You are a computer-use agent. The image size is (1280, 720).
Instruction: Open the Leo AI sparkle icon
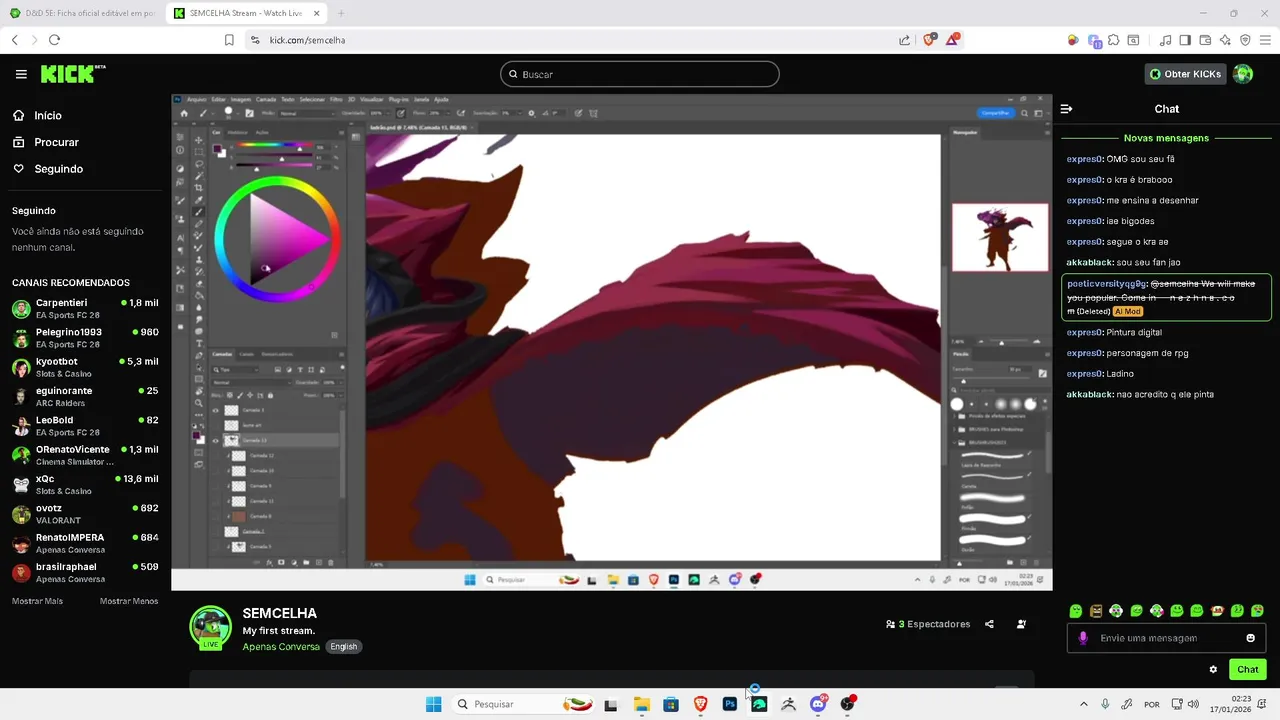pyautogui.click(x=1225, y=40)
